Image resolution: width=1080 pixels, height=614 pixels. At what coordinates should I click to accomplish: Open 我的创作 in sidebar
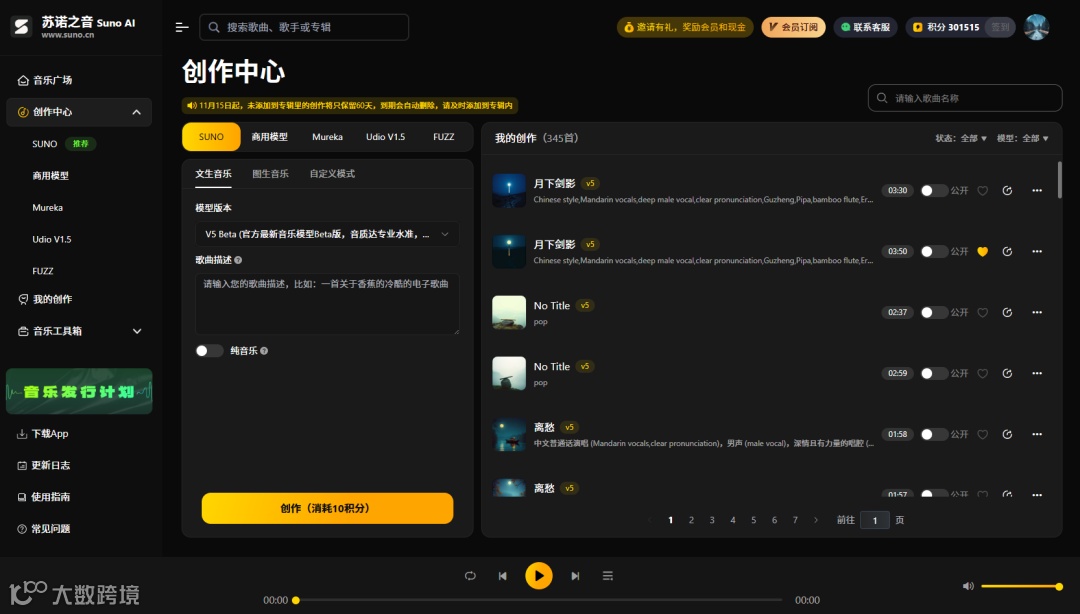coord(79,300)
